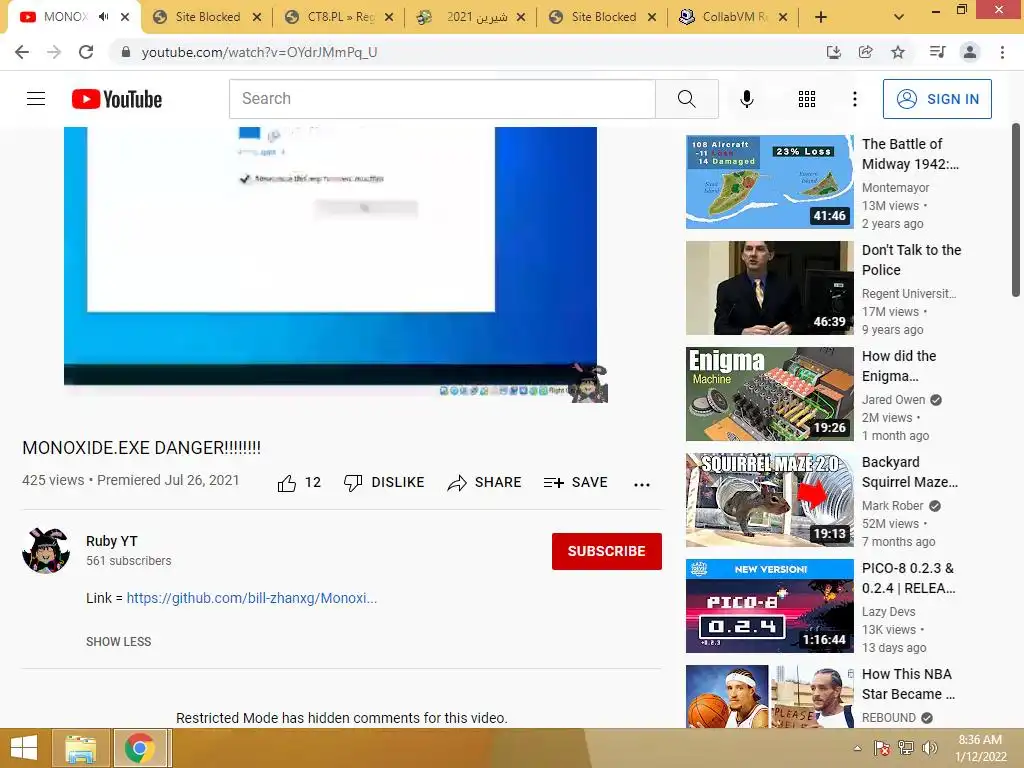Open Enigma Machine video thumbnail
The width and height of the screenshot is (1024, 768).
click(x=769, y=394)
